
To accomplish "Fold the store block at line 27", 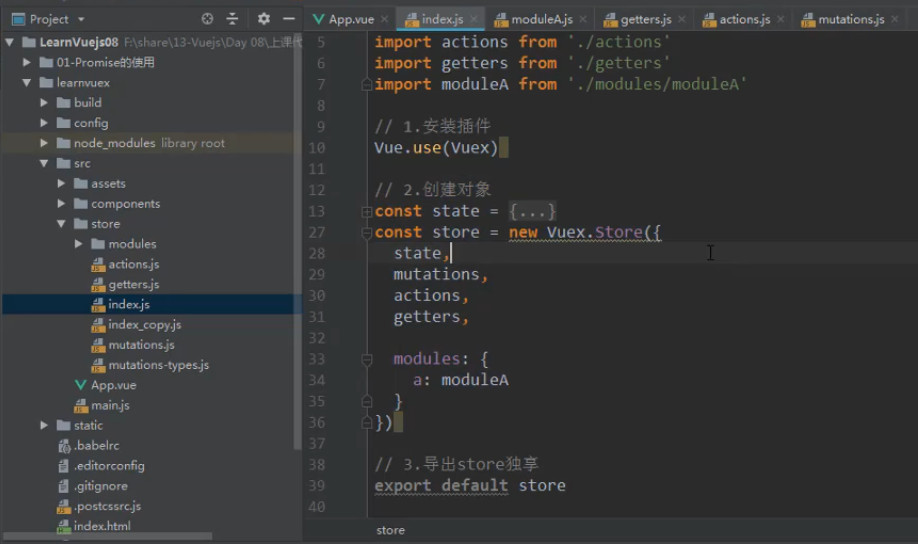I will coord(367,232).
